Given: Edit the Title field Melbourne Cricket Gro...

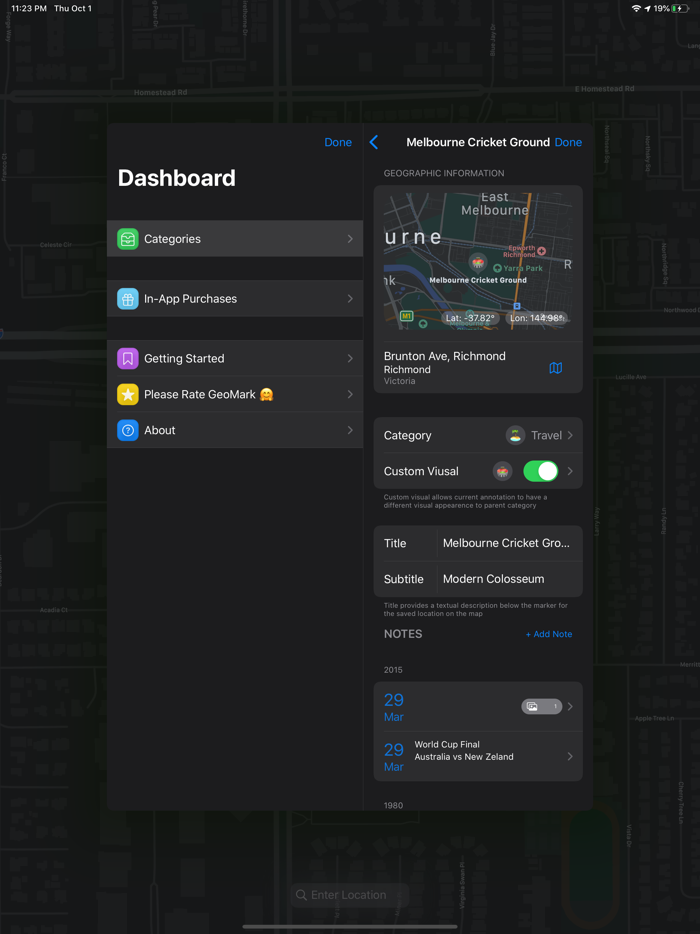Looking at the screenshot, I should coord(506,543).
